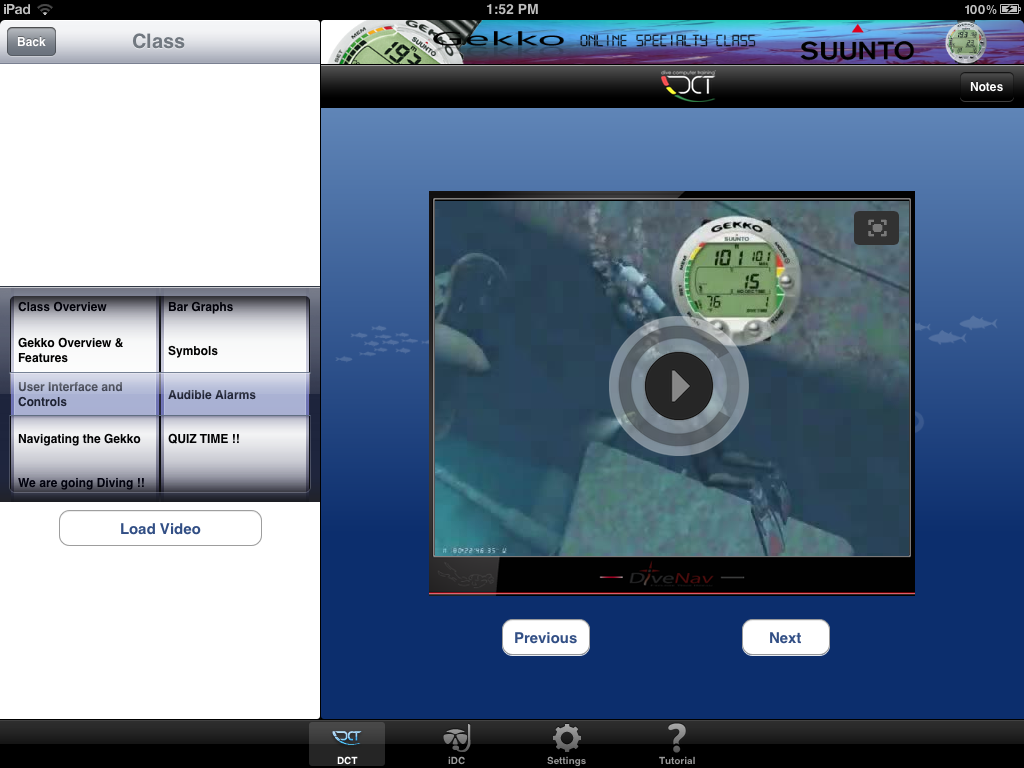Tap the Gekko dive computer overlay in video
The height and width of the screenshot is (768, 1024).
click(x=735, y=281)
